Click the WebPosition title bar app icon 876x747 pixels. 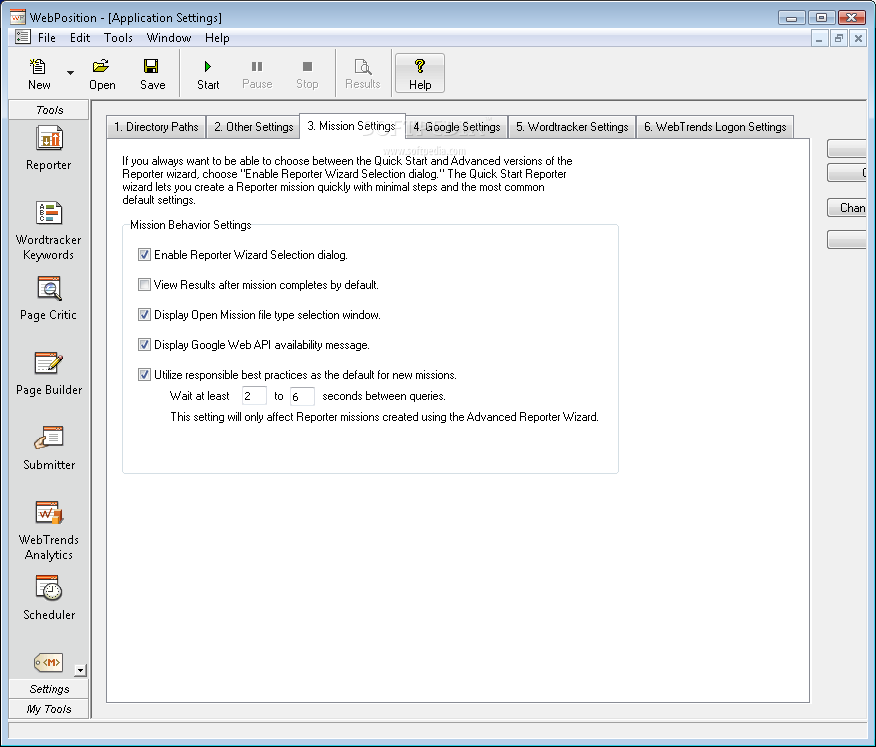tap(18, 17)
